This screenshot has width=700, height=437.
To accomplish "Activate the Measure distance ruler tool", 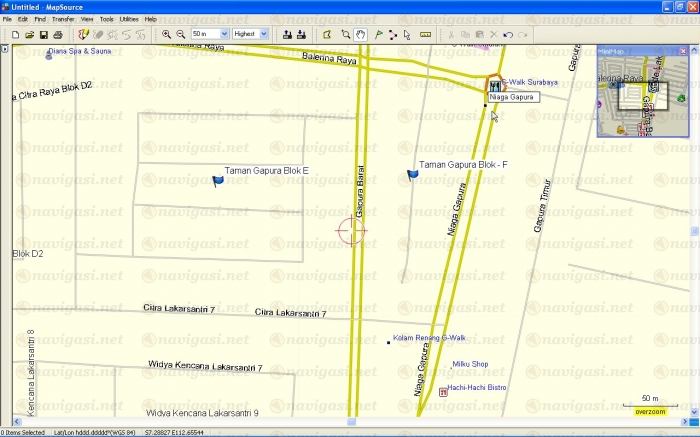I will tap(426, 34).
